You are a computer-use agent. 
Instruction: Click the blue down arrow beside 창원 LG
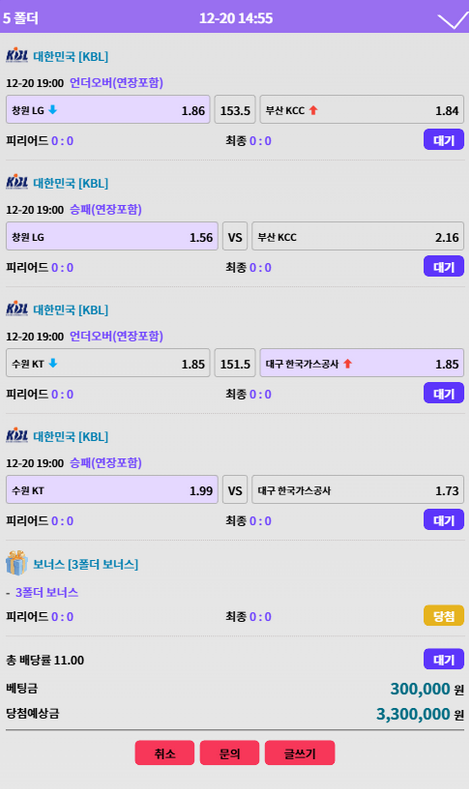point(52,110)
